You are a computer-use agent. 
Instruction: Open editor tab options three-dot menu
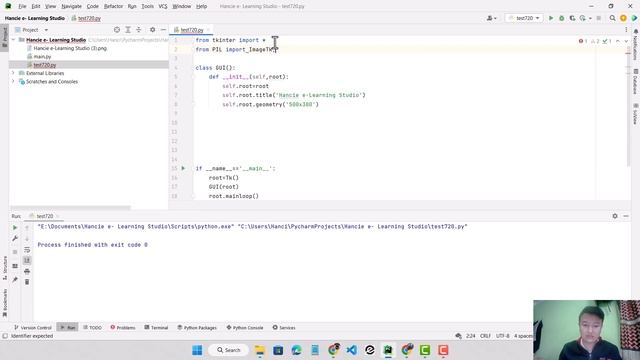tap(626, 30)
